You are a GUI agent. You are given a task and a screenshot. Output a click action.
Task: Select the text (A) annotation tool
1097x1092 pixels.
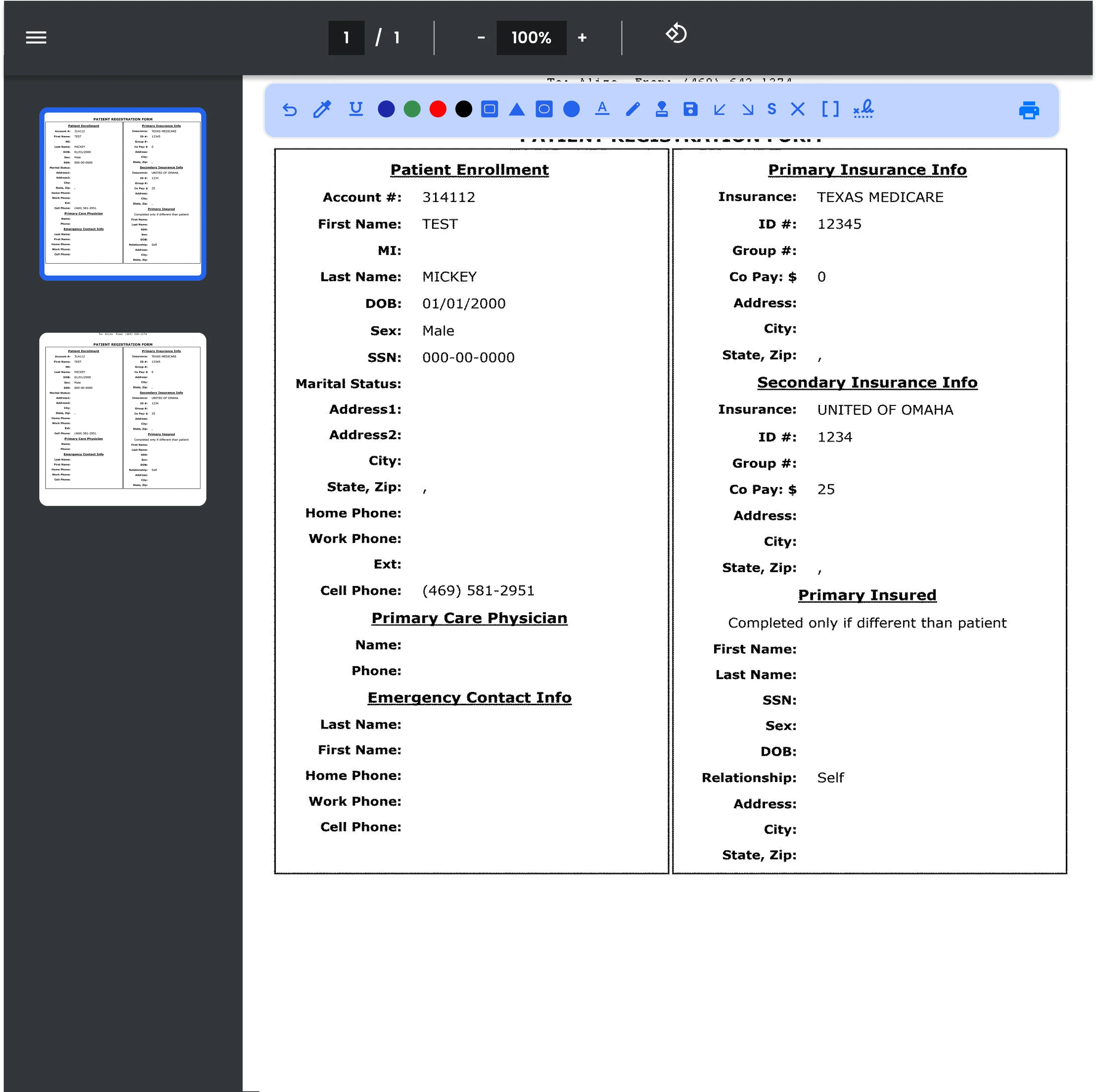(x=603, y=110)
